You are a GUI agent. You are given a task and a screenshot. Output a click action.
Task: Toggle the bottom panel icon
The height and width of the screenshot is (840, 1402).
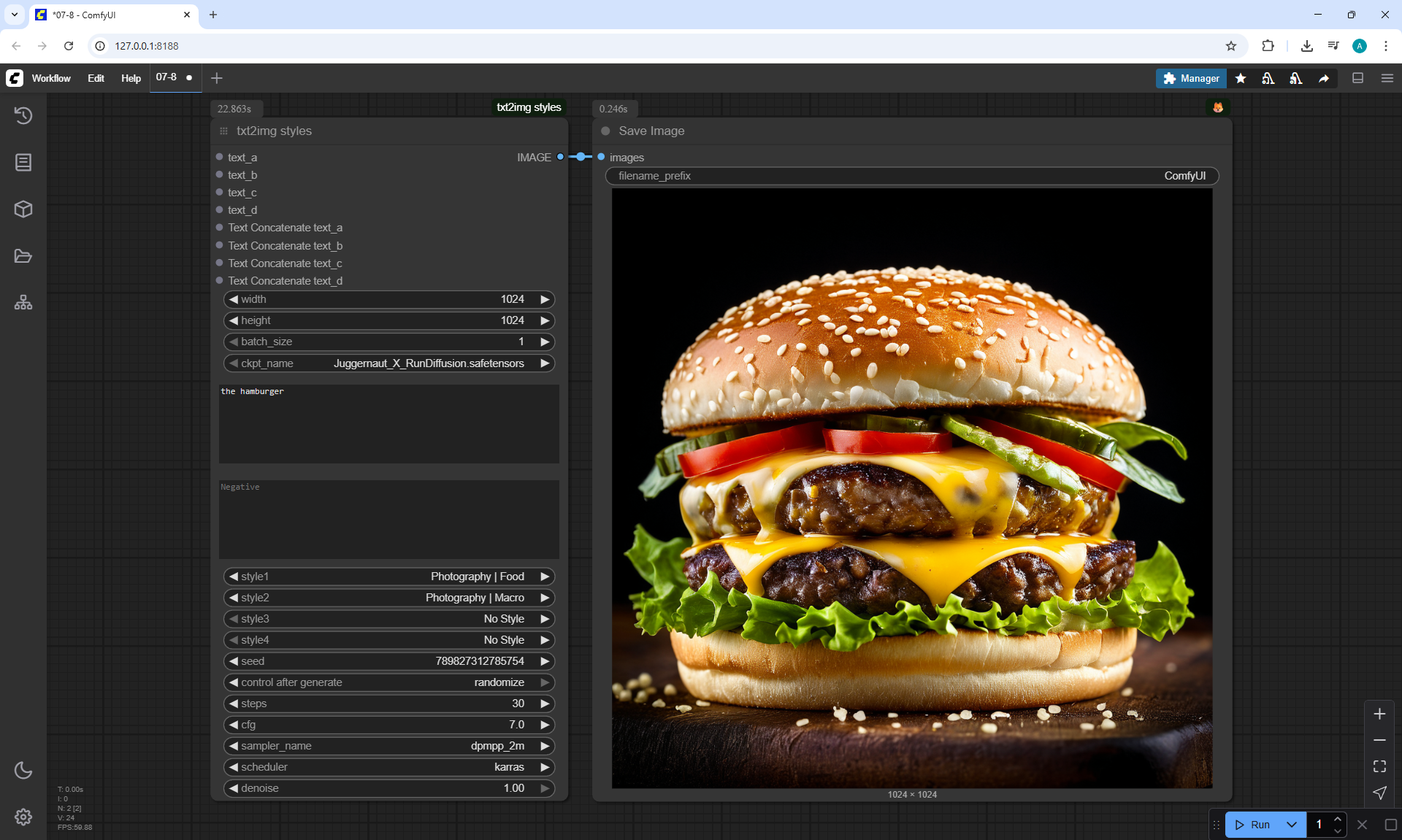pos(1358,78)
